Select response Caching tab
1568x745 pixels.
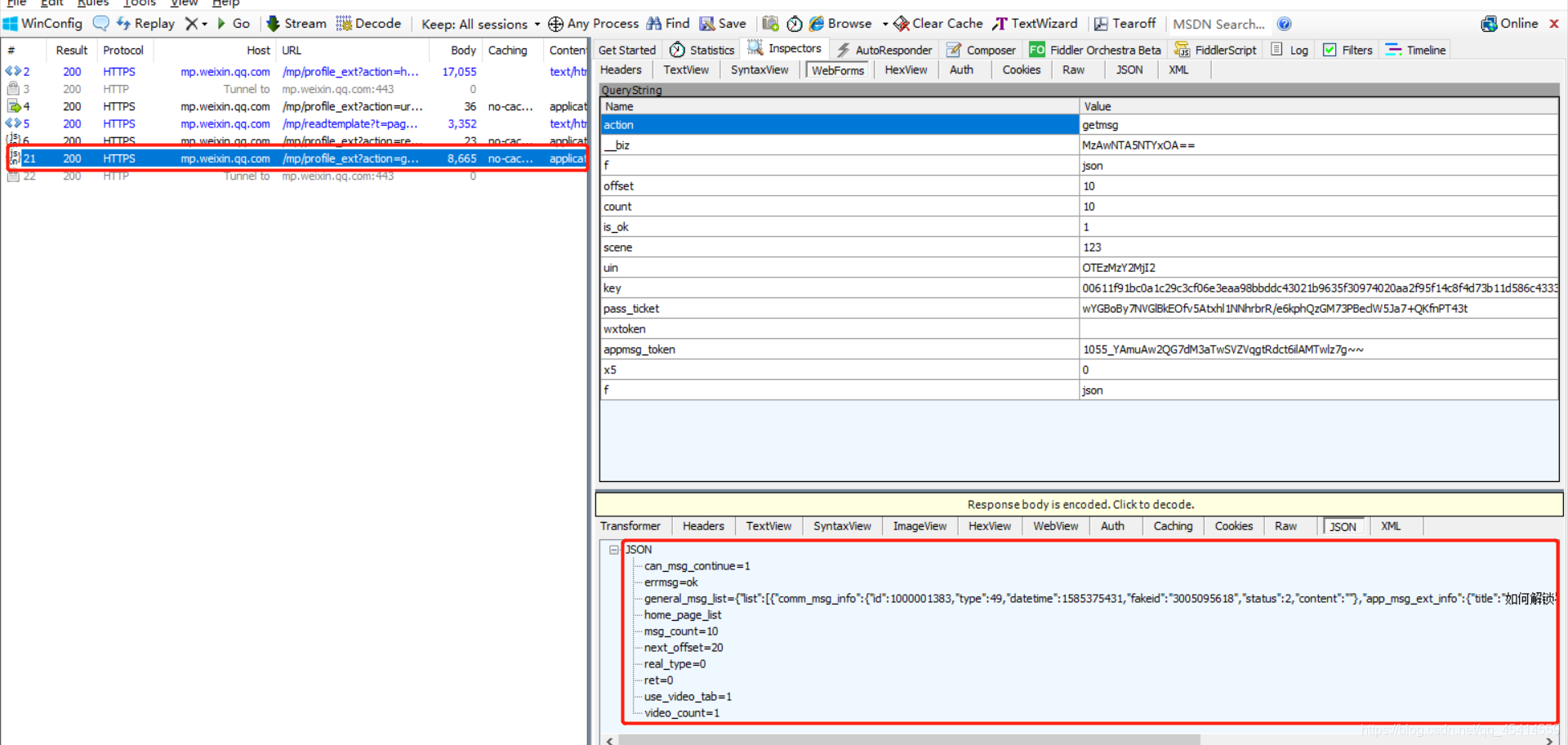(x=1173, y=526)
